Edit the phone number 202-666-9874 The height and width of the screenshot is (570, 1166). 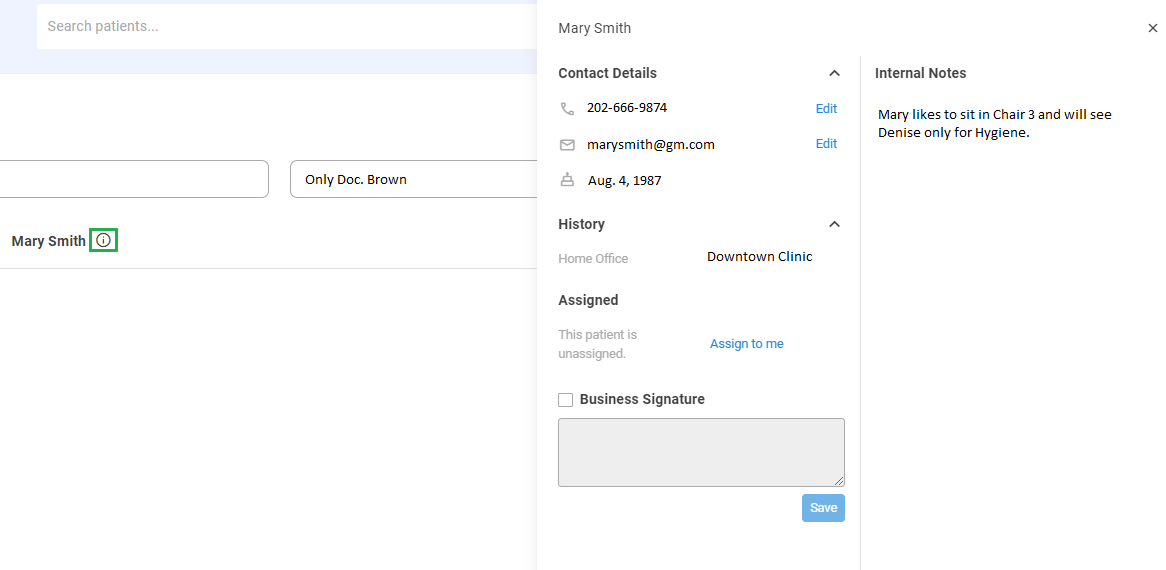(x=826, y=108)
